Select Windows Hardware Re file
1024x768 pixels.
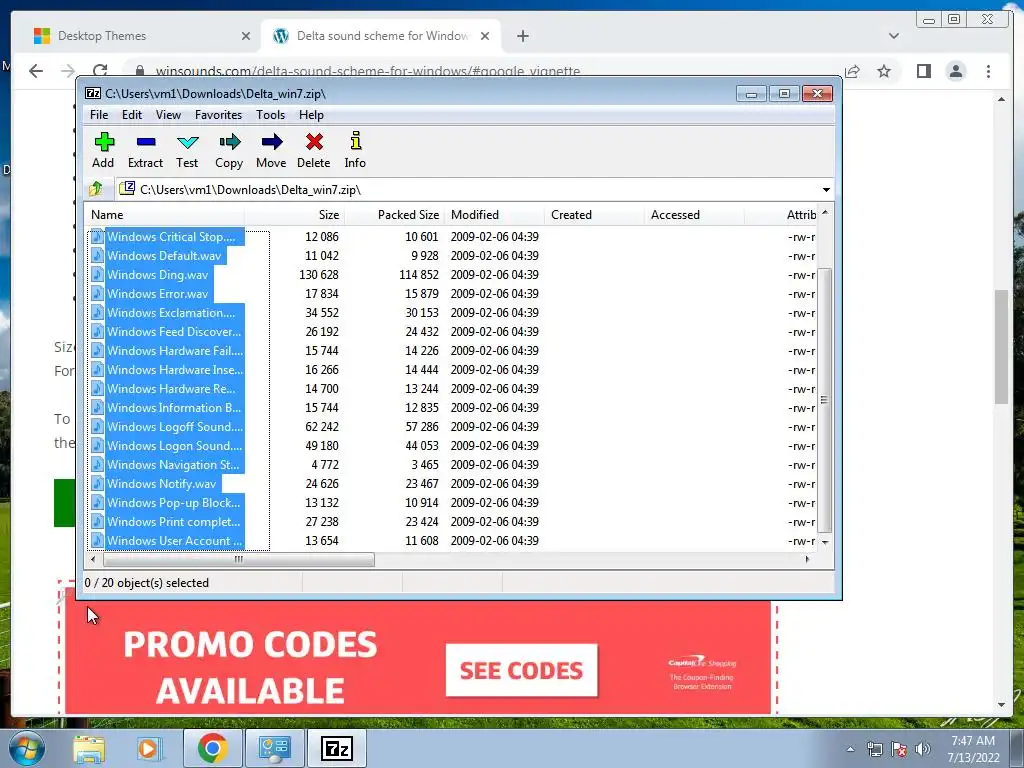click(x=167, y=388)
